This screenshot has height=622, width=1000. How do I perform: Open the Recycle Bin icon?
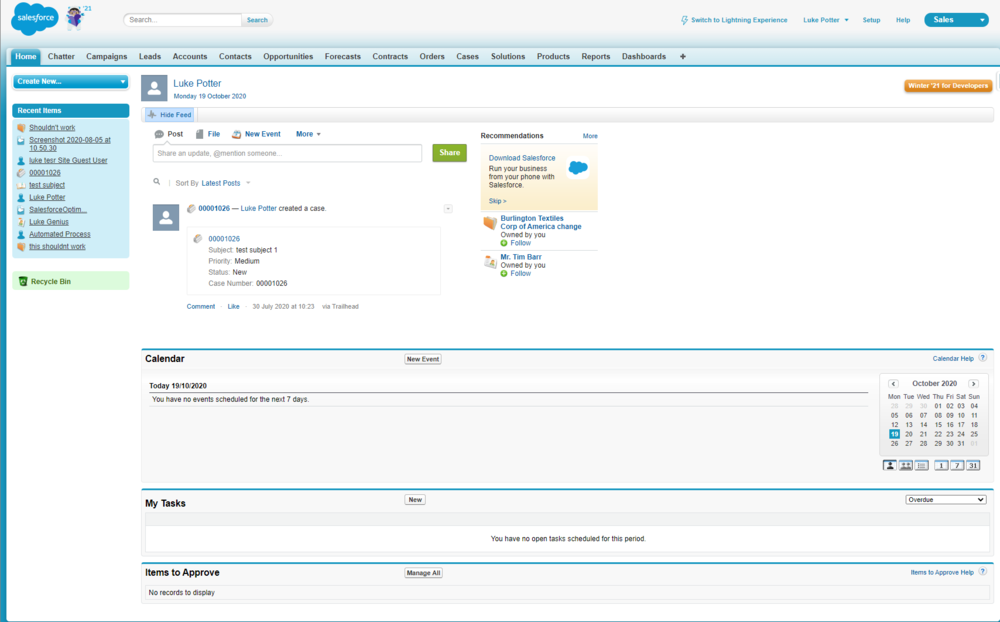tap(23, 281)
